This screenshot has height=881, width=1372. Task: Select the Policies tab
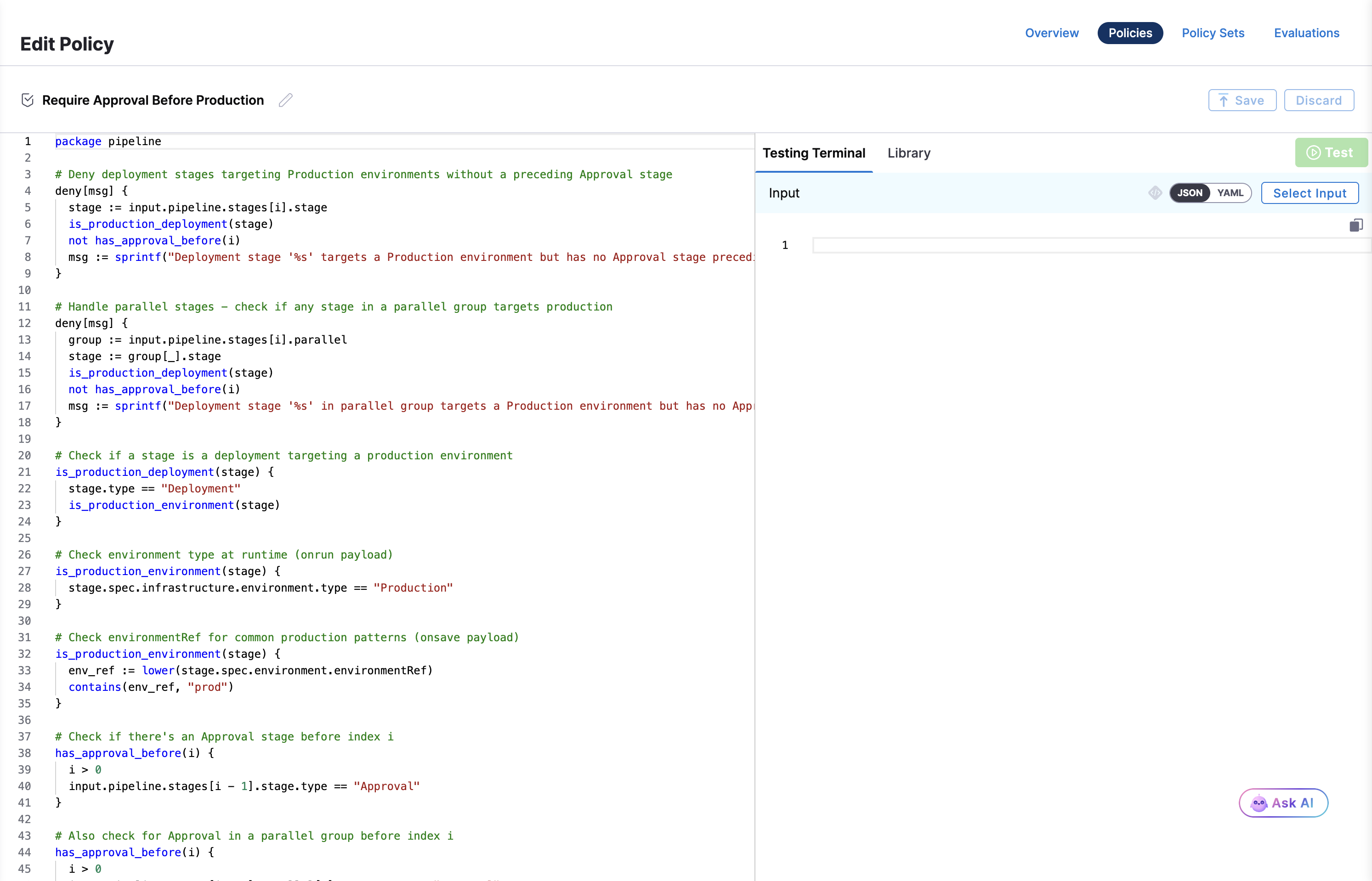pyautogui.click(x=1130, y=33)
